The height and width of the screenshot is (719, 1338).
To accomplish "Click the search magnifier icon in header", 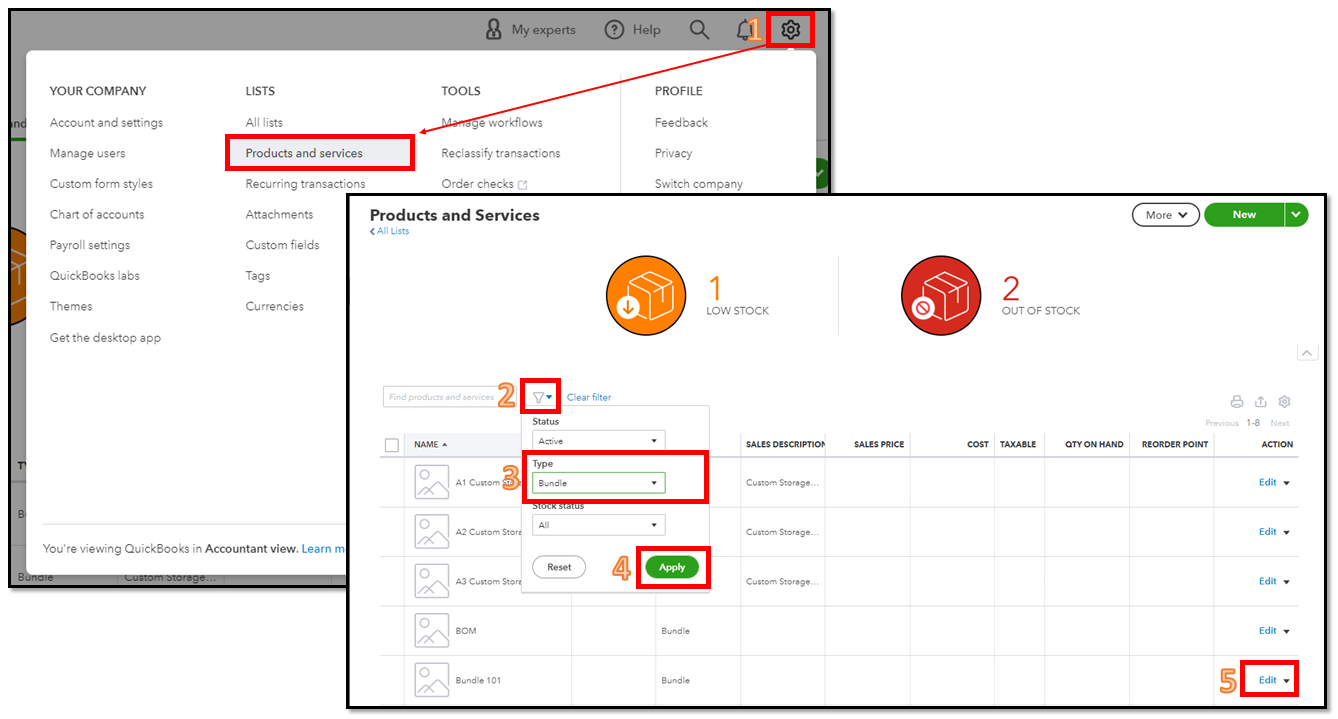I will [x=699, y=30].
